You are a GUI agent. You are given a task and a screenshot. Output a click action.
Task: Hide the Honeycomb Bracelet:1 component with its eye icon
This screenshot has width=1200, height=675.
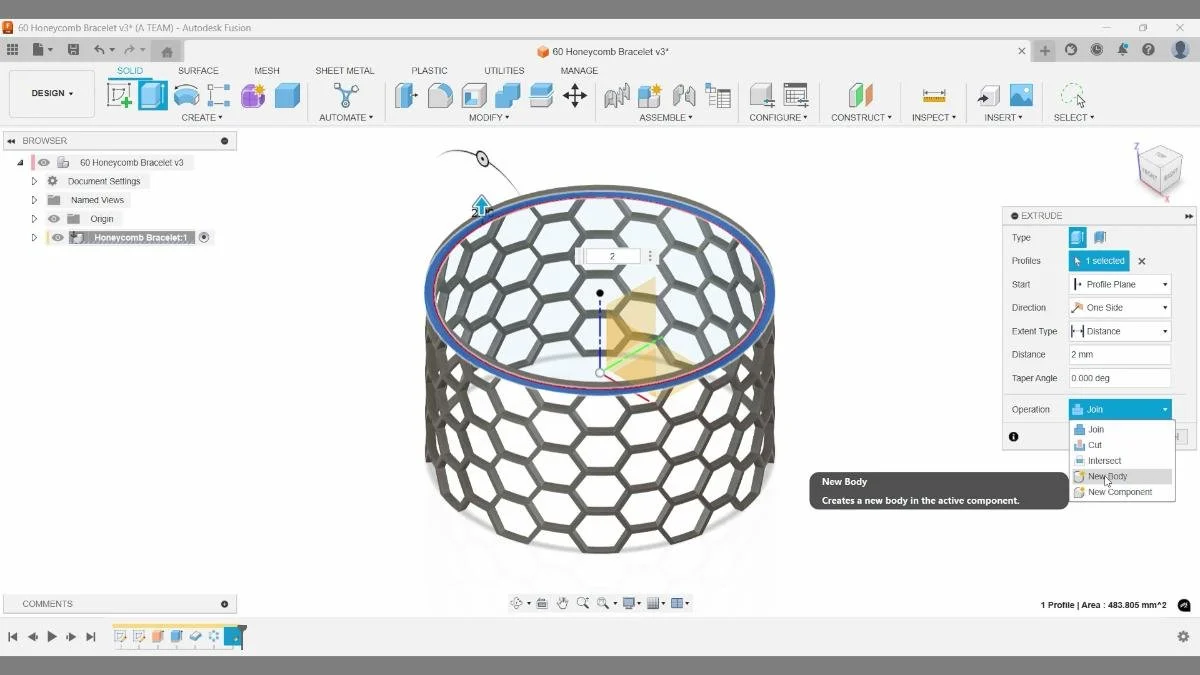click(x=57, y=237)
